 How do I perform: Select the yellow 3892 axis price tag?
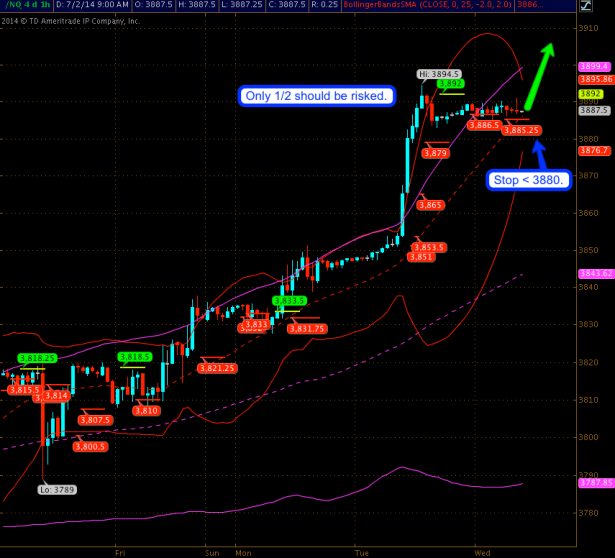tap(590, 94)
